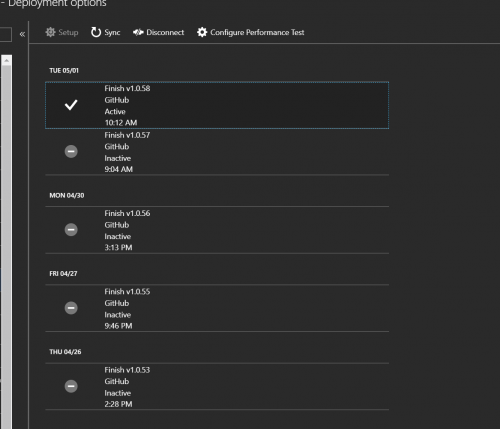Image resolution: width=500 pixels, height=429 pixels.
Task: Click the Setup gear icon
Action: (50, 32)
